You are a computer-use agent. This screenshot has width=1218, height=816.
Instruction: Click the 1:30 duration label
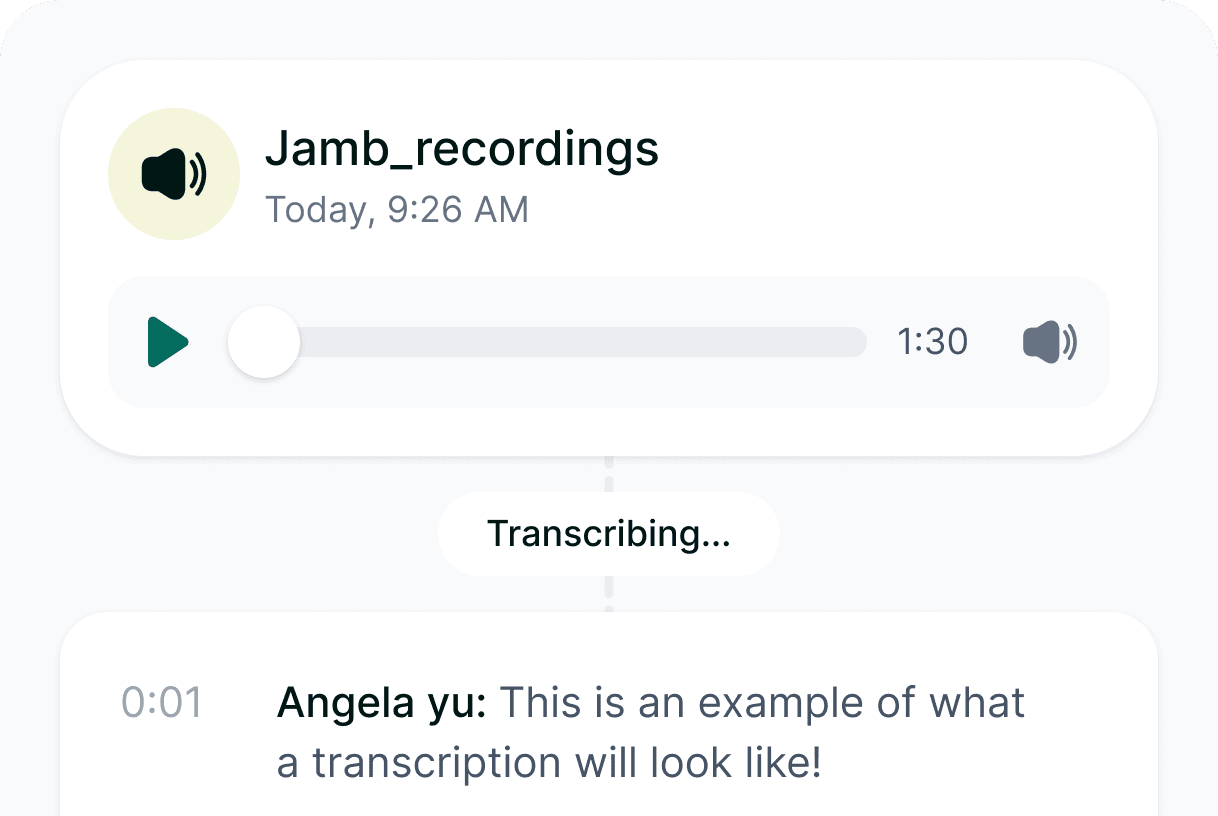click(x=933, y=342)
